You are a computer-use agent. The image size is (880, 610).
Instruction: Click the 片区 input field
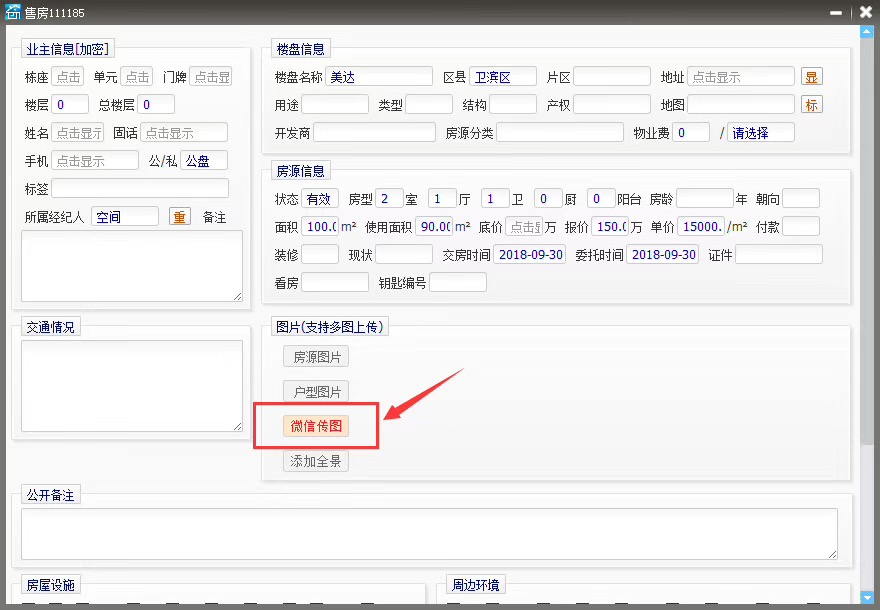[612, 77]
